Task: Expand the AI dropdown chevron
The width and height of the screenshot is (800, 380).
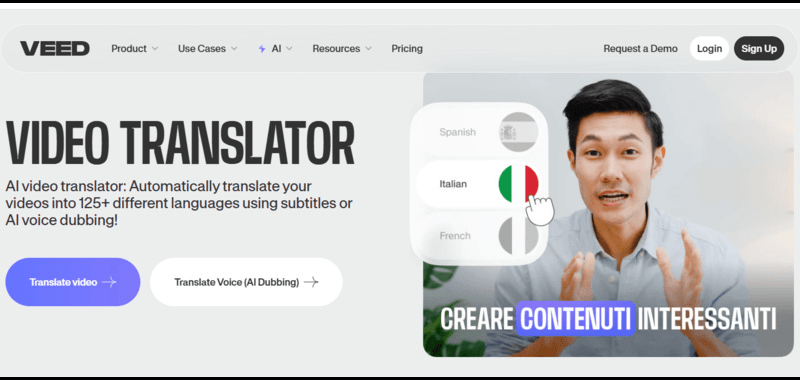Action: pos(289,49)
